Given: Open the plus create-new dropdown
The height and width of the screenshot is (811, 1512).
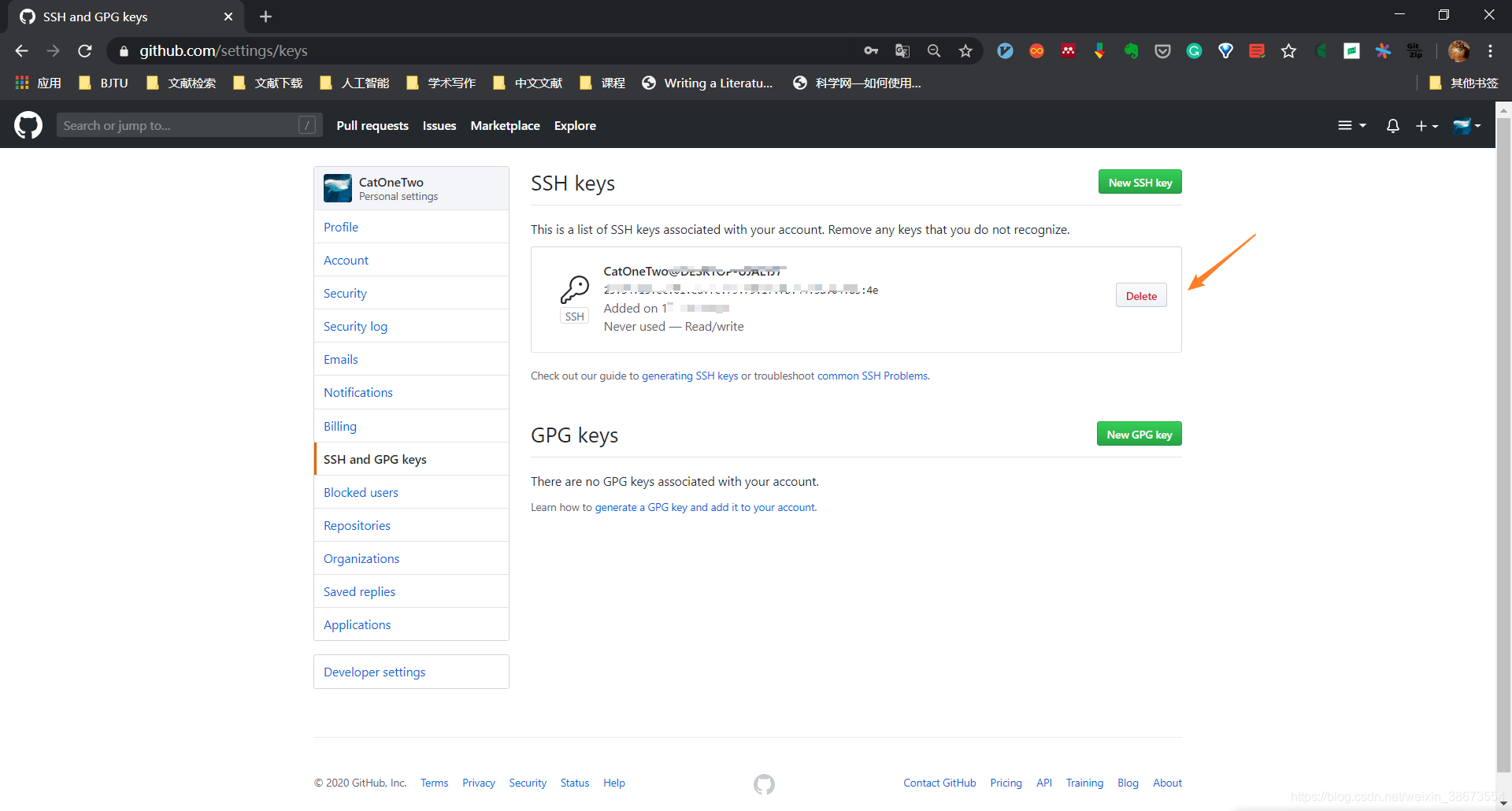Looking at the screenshot, I should click(1426, 126).
